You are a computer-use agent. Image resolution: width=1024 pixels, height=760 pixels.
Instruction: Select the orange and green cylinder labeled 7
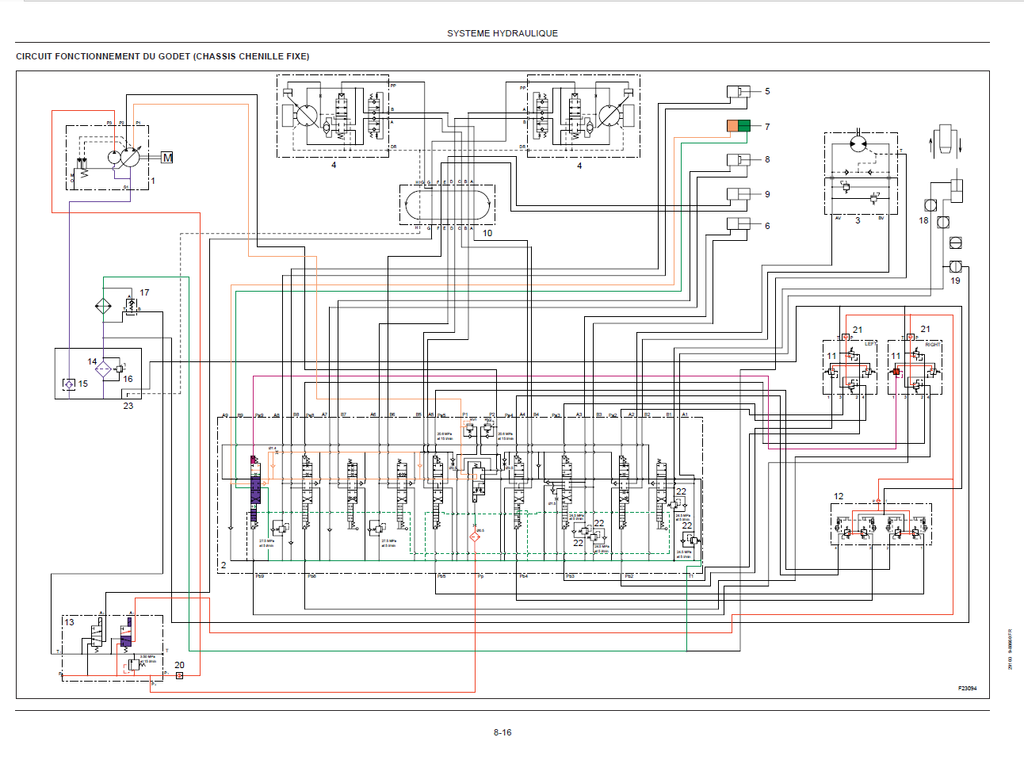tap(739, 125)
